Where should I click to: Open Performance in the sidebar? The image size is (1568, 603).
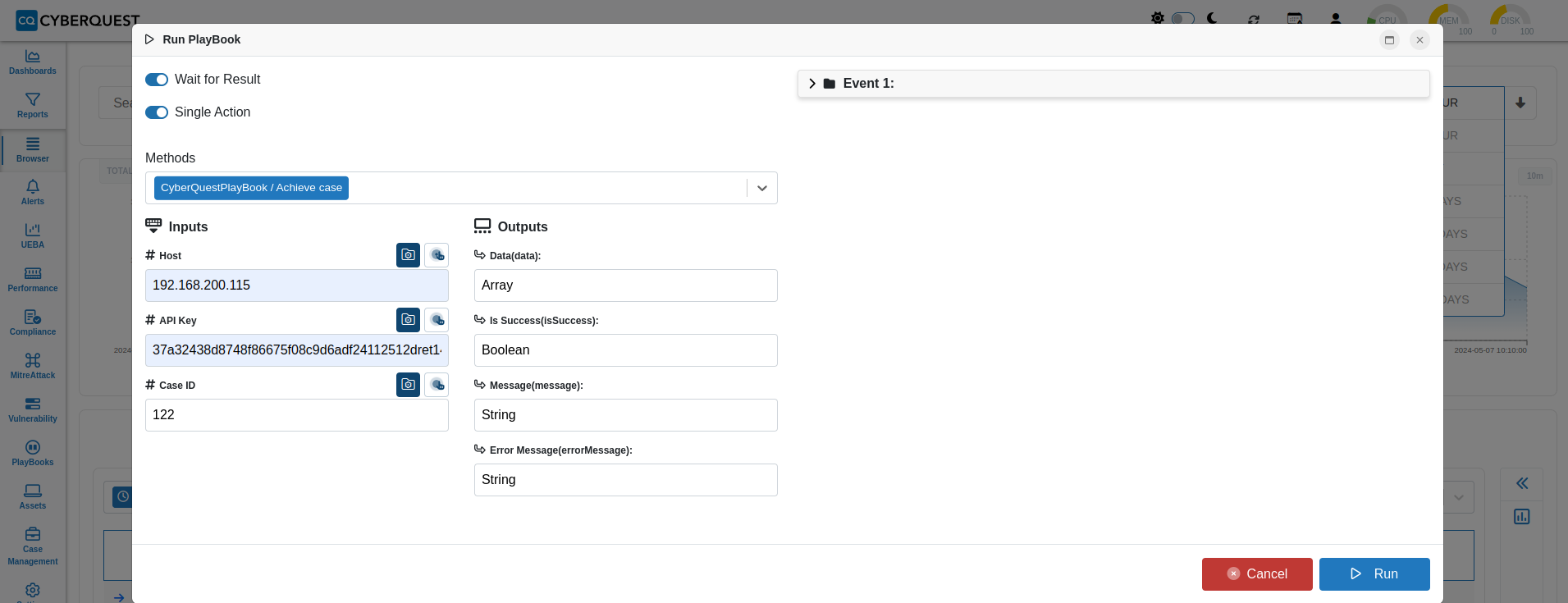click(x=33, y=280)
